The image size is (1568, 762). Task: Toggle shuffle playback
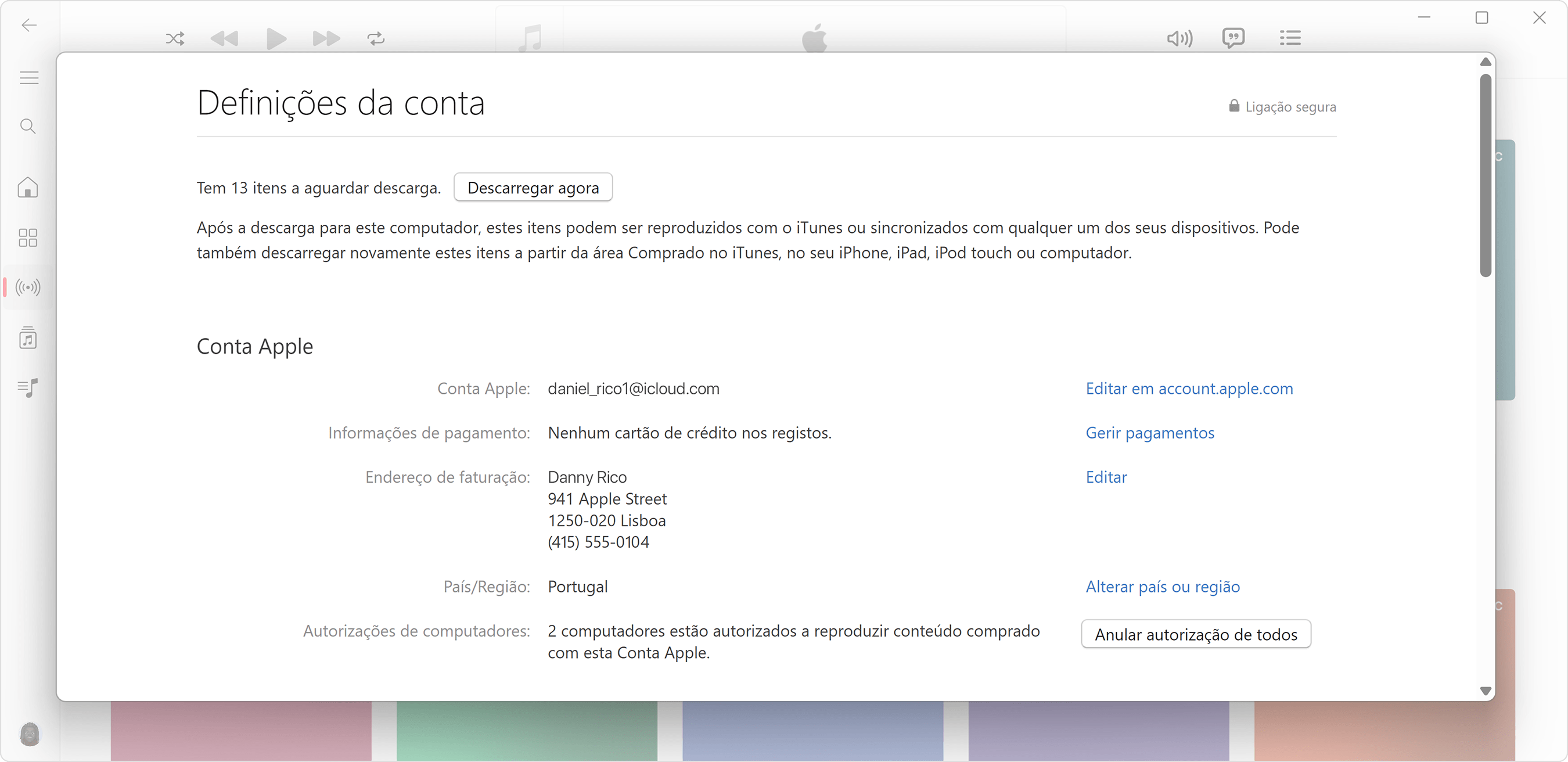[175, 39]
